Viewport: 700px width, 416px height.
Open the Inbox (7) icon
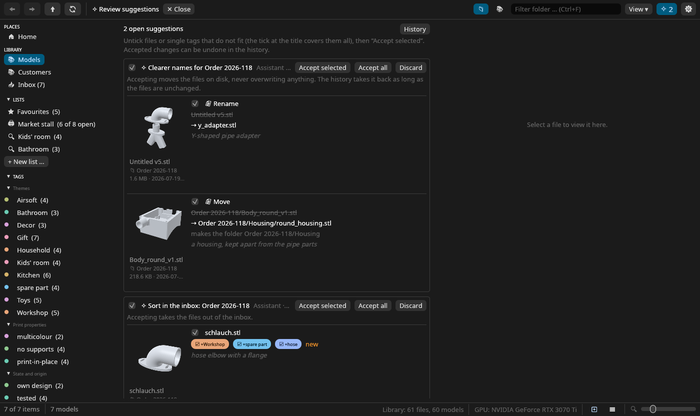[x=11, y=84]
